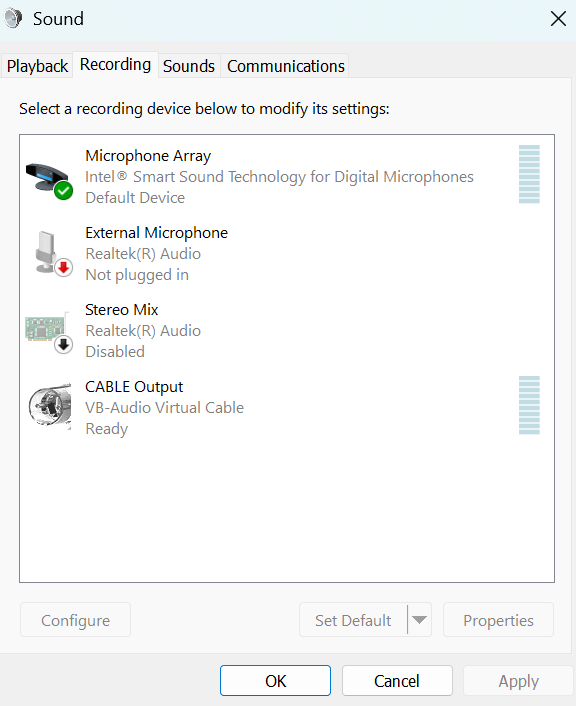Select the 'External Microphone' device name
Viewport: 576px width, 706px height.
coord(157,233)
